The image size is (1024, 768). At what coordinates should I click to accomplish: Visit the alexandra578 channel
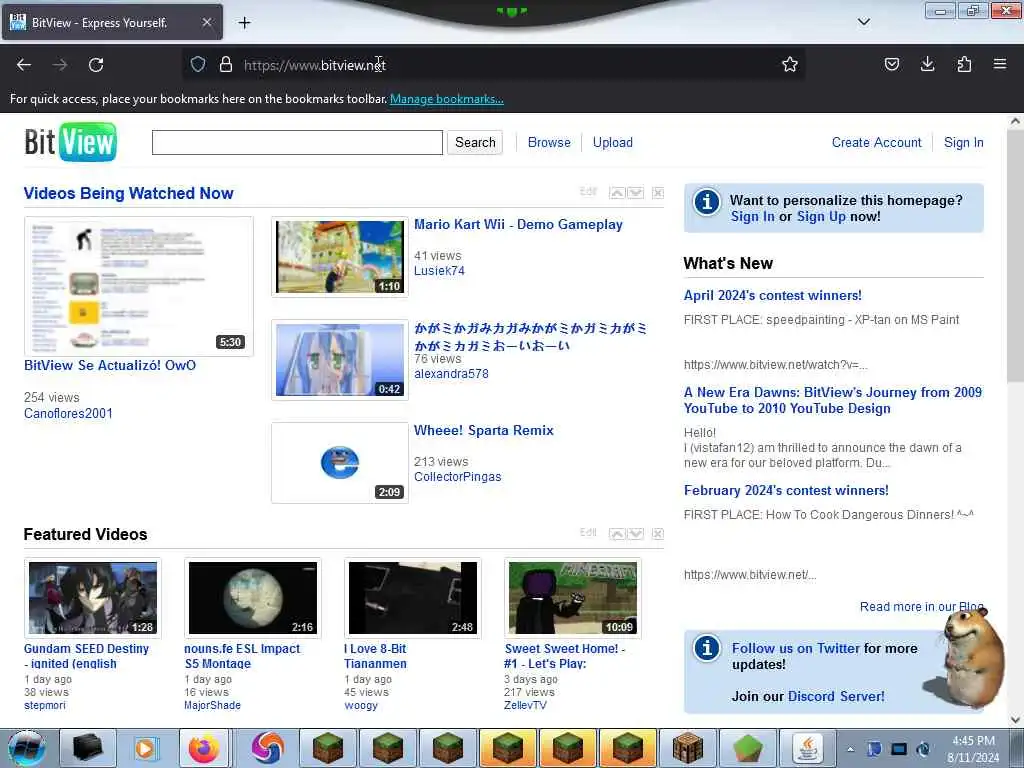pos(451,374)
